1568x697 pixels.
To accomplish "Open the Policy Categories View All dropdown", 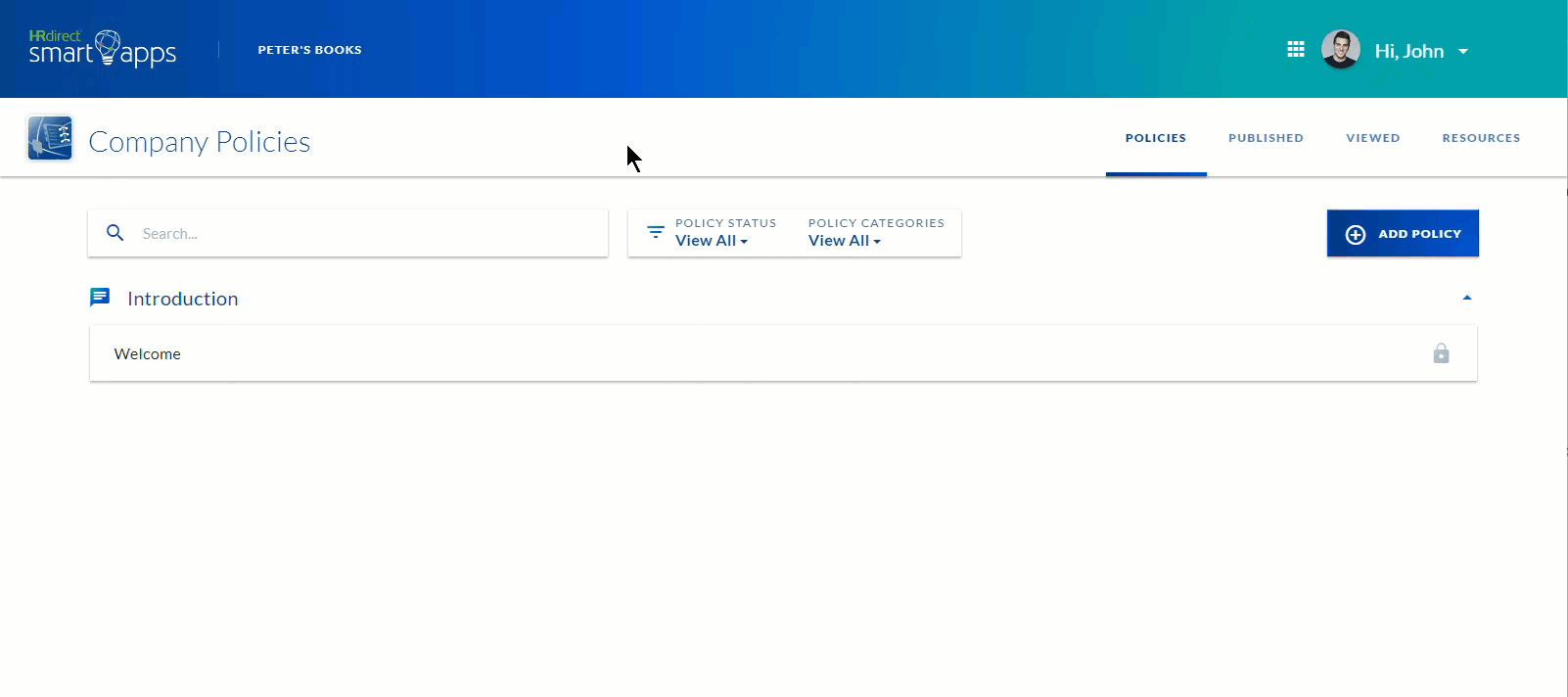I will point(845,241).
